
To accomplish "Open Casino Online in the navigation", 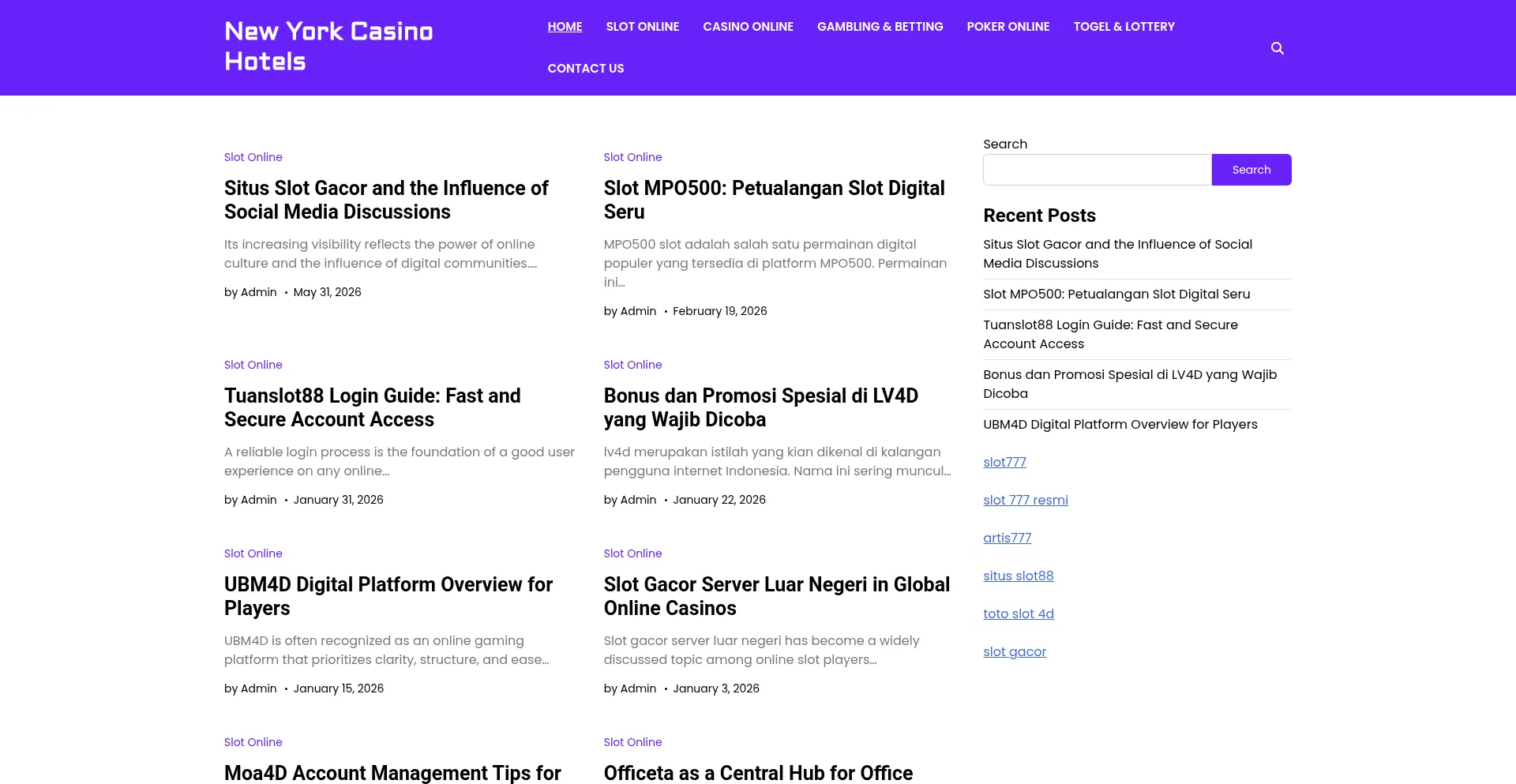I will click(749, 27).
